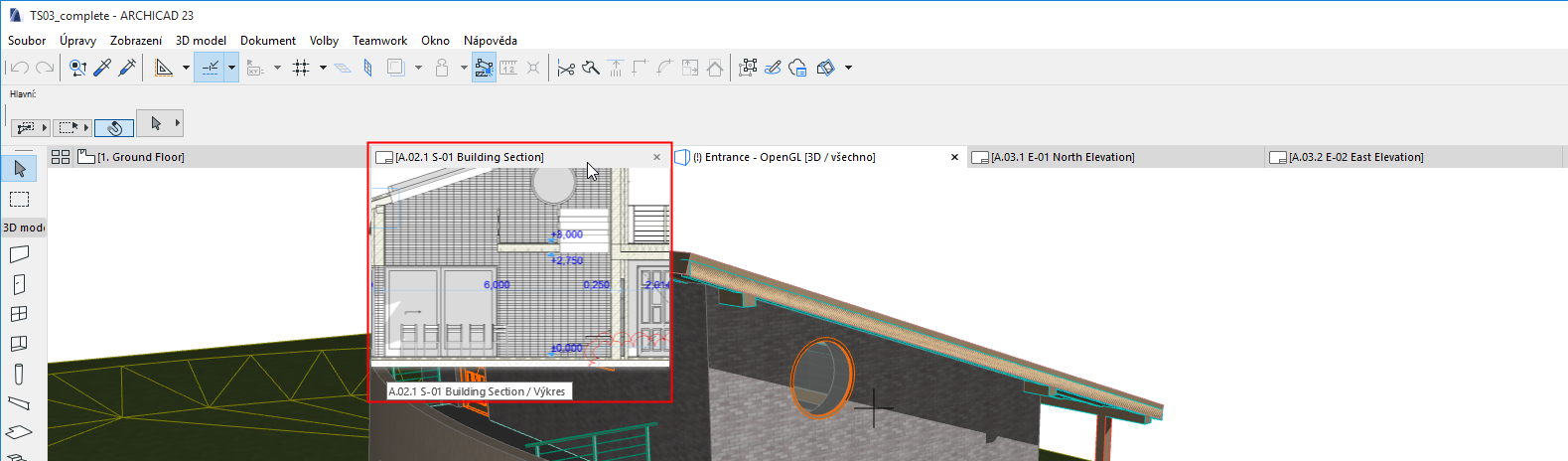Click the Split scissors icon

(x=566, y=68)
